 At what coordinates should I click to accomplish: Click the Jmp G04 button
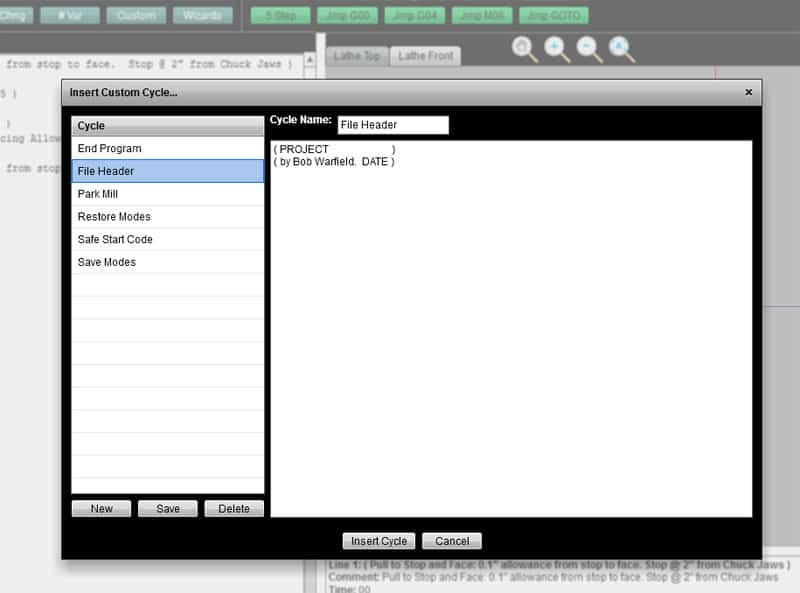click(x=414, y=15)
